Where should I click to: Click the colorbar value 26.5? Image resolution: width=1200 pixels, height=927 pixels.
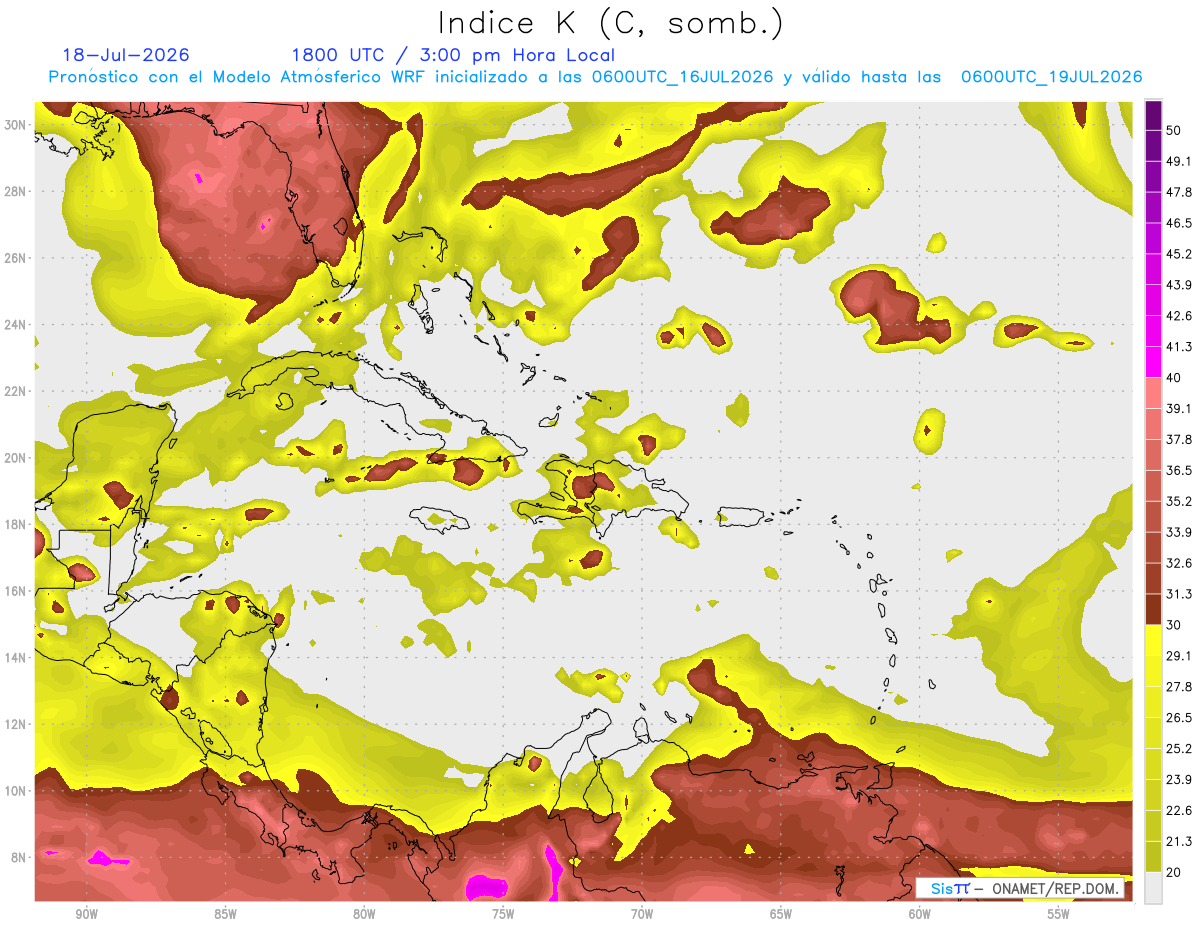click(x=1179, y=718)
